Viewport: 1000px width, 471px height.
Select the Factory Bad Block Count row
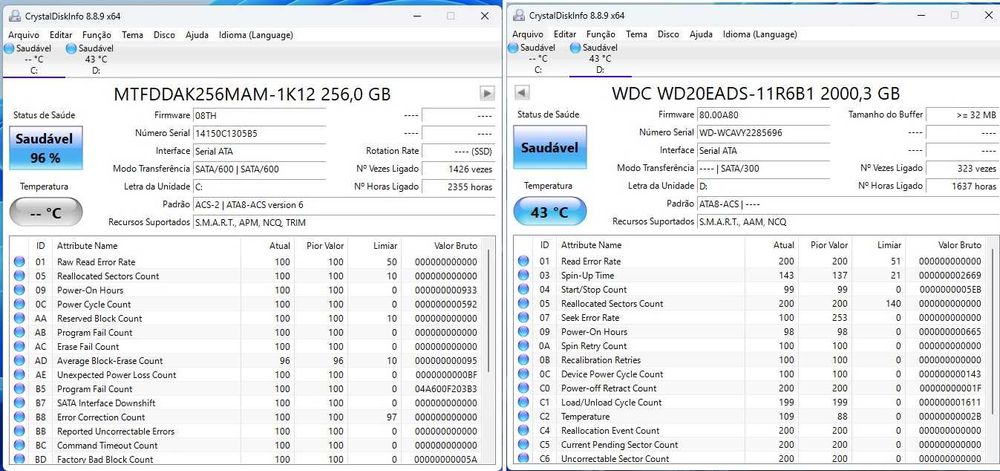coord(246,459)
